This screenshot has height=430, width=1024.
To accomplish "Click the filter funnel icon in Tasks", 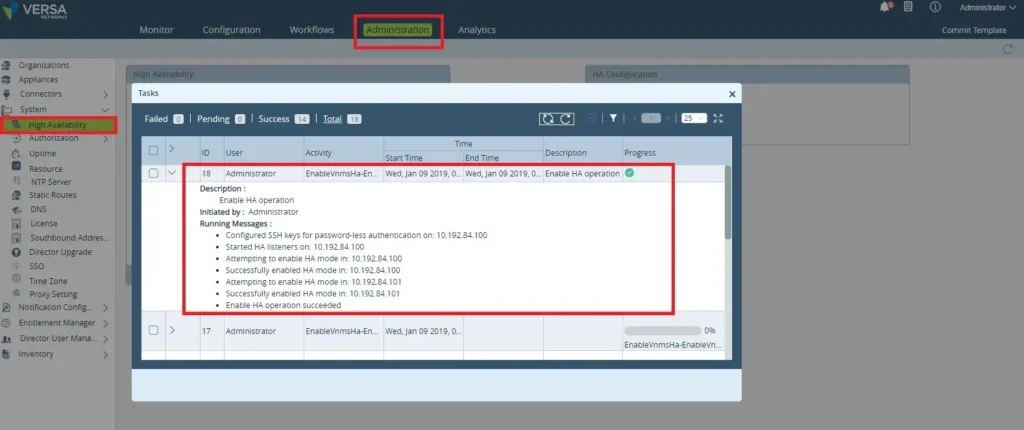I will (614, 118).
